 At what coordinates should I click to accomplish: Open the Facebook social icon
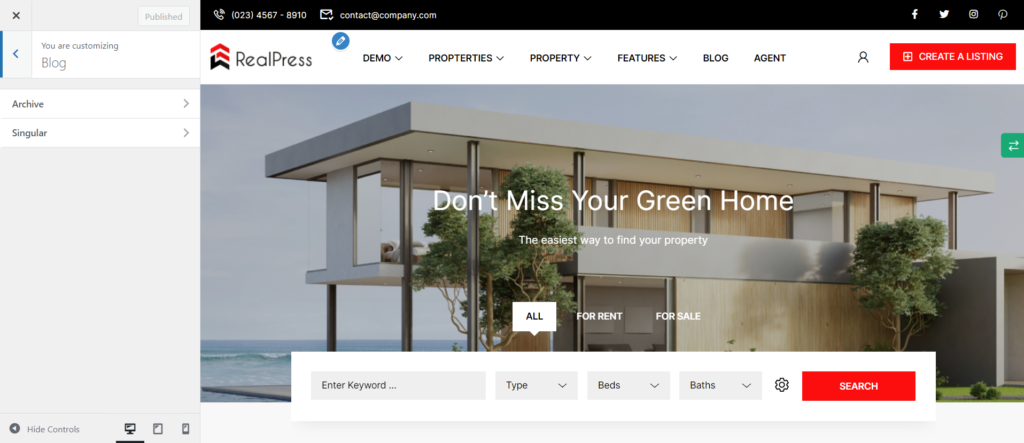pos(915,14)
